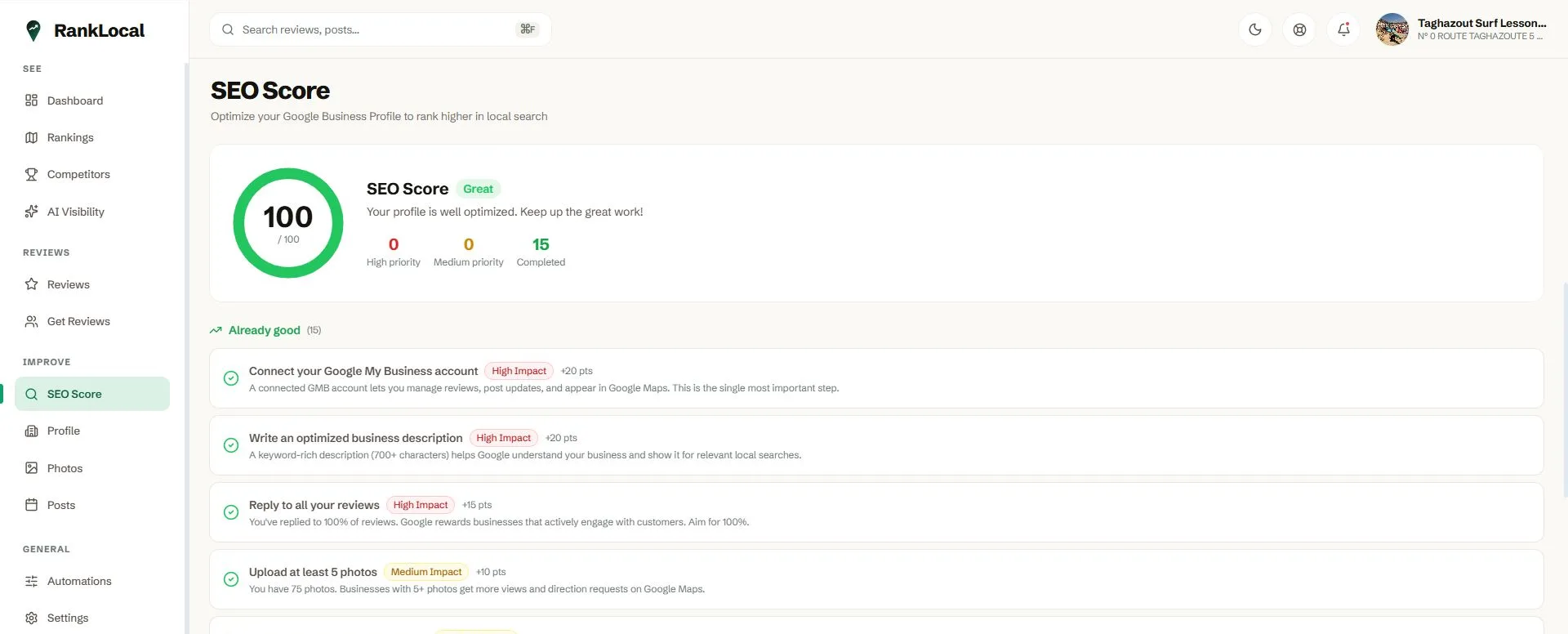Click the Dashboard grid icon
This screenshot has width=1568, height=634.
(31, 100)
